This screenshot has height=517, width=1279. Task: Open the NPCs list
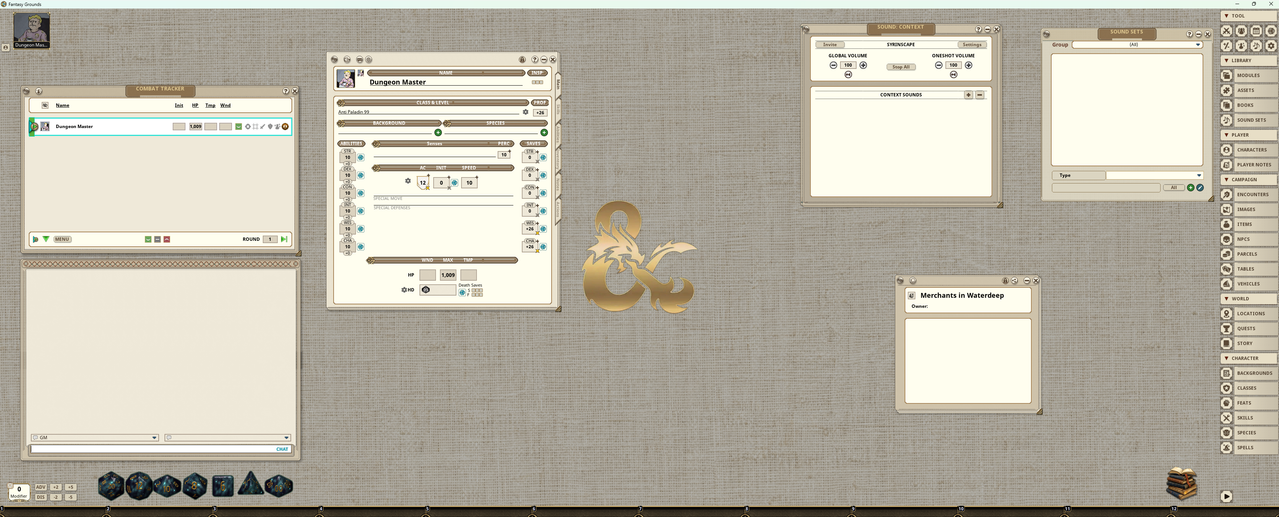pos(1249,239)
